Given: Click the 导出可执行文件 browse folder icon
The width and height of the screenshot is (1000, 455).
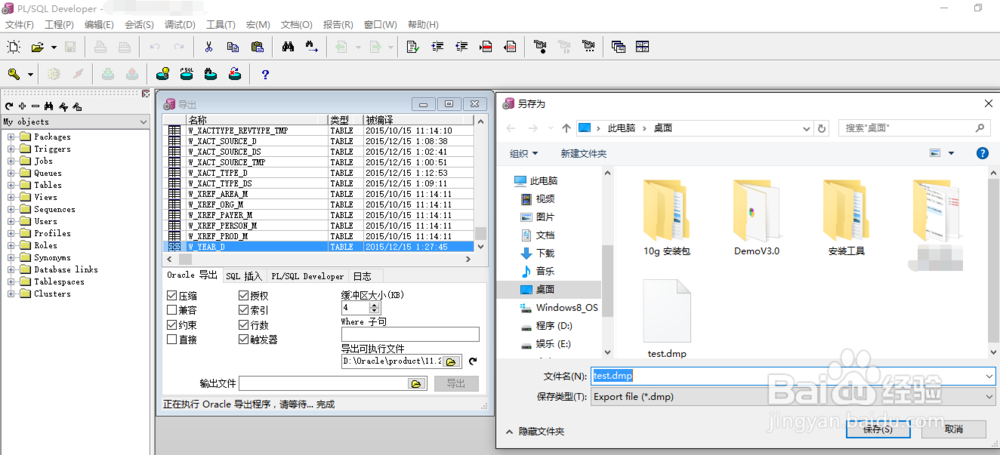Looking at the screenshot, I should point(451,361).
